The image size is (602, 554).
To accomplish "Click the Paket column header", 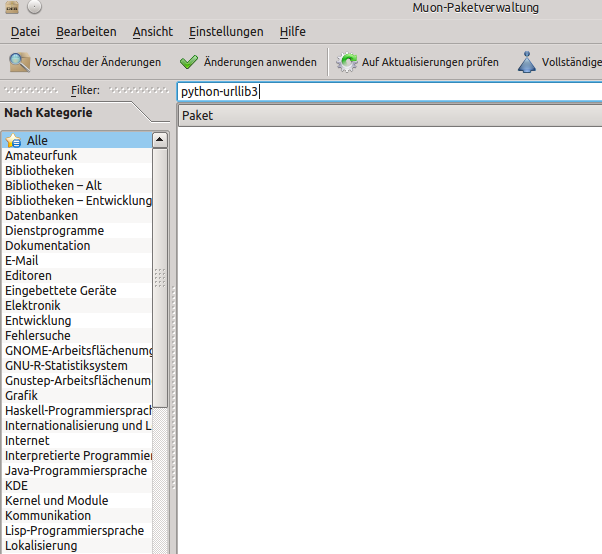I will pyautogui.click(x=388, y=116).
